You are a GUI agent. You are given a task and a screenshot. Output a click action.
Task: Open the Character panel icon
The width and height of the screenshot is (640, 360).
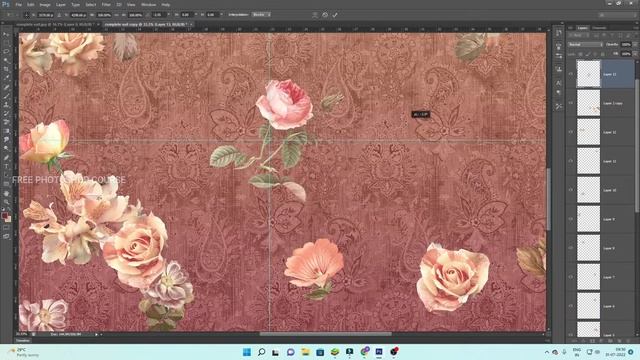point(559,83)
